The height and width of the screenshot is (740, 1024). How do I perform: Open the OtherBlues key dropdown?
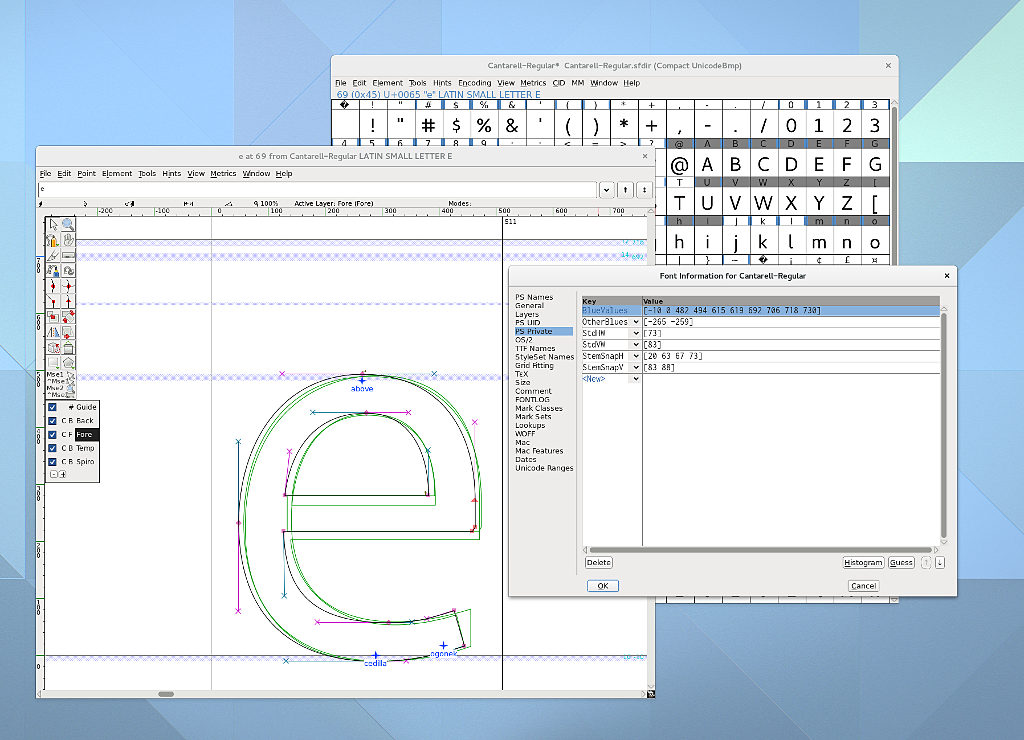tap(635, 322)
